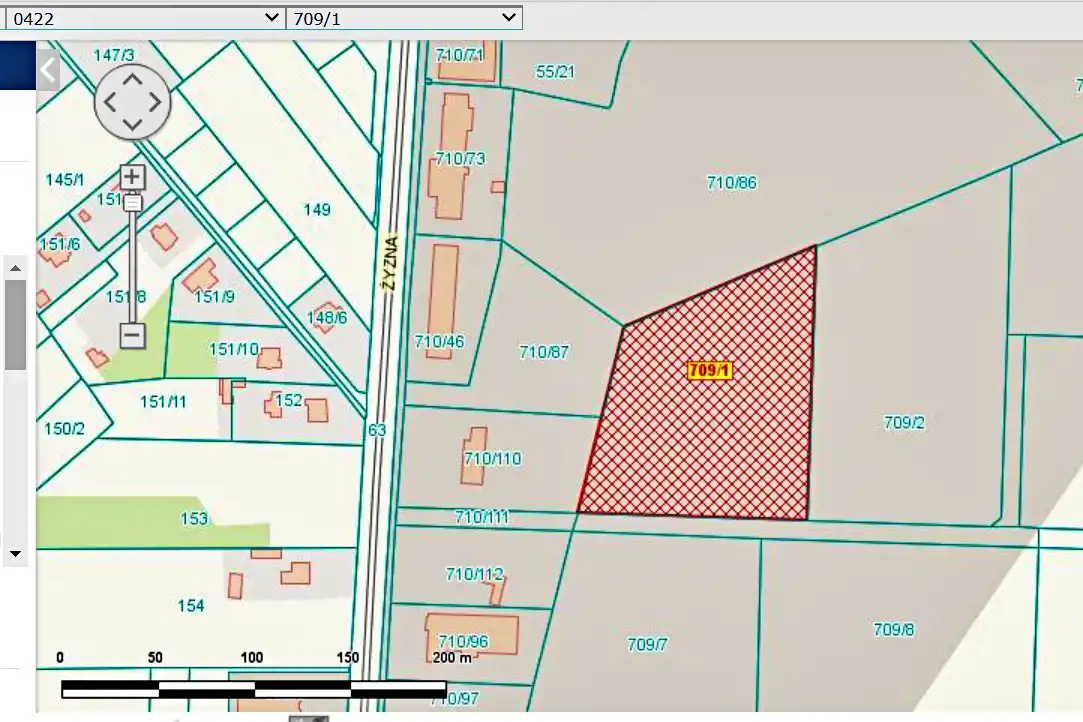The width and height of the screenshot is (1083, 722).
Task: Click the sidebar scrollbar thumb
Action: pos(15,325)
